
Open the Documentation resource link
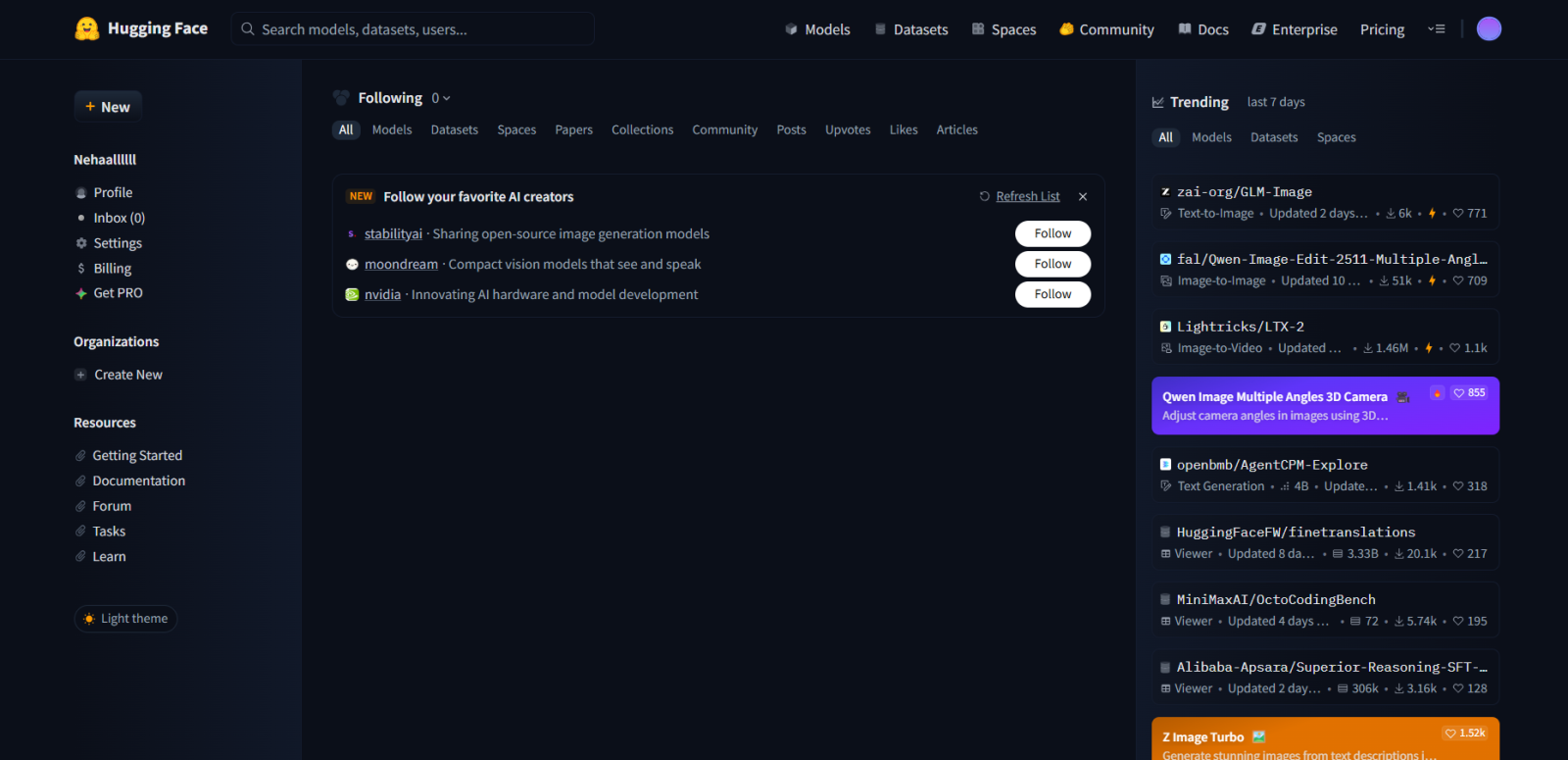tap(138, 481)
